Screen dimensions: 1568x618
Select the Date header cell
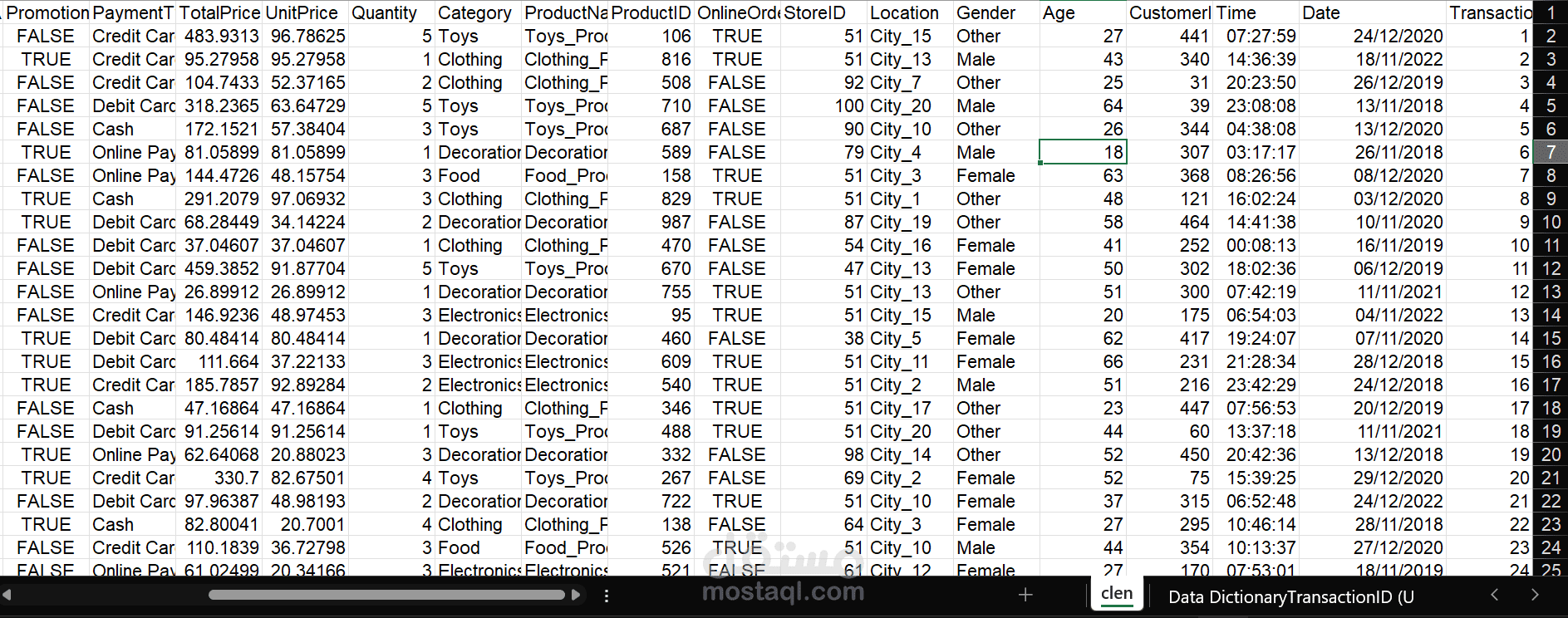tap(1372, 13)
